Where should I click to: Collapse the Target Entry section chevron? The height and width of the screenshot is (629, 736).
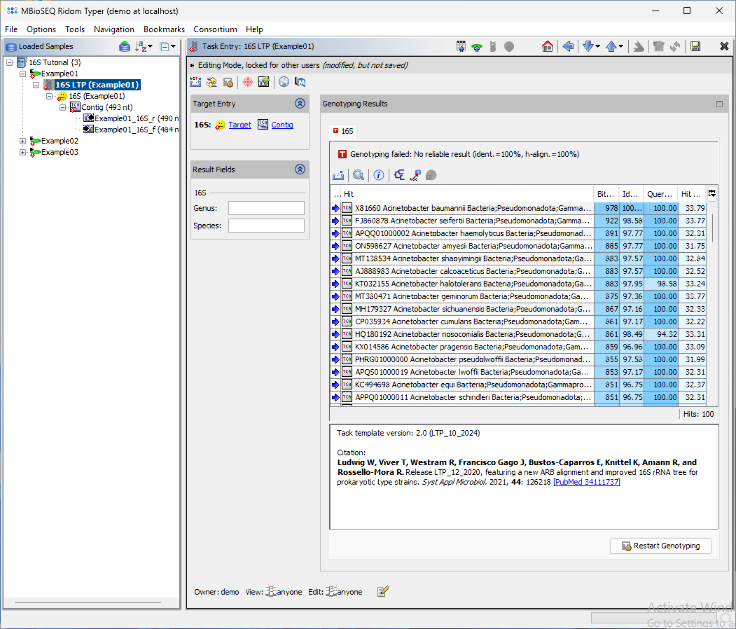[300, 104]
